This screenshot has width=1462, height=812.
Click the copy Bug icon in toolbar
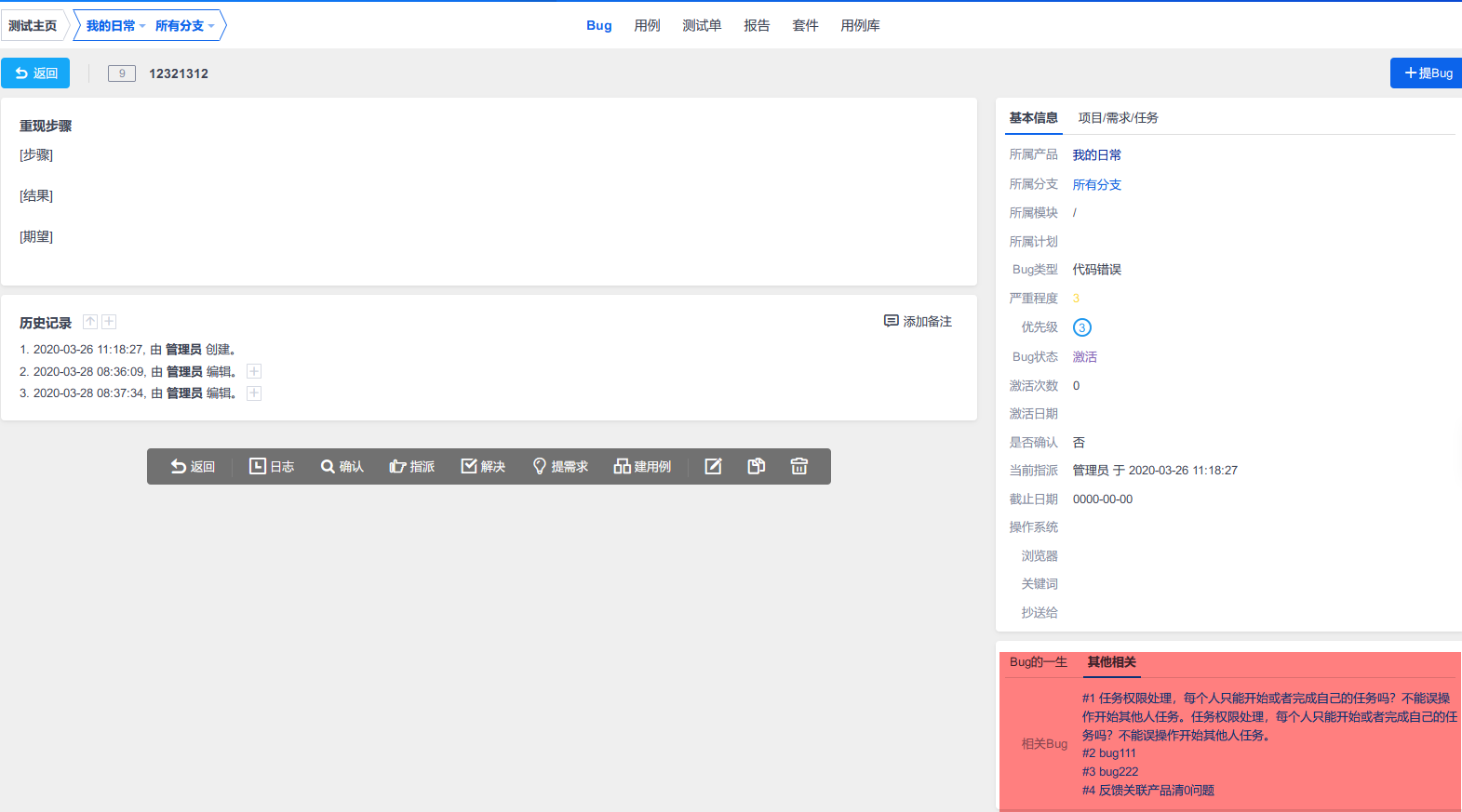757,467
